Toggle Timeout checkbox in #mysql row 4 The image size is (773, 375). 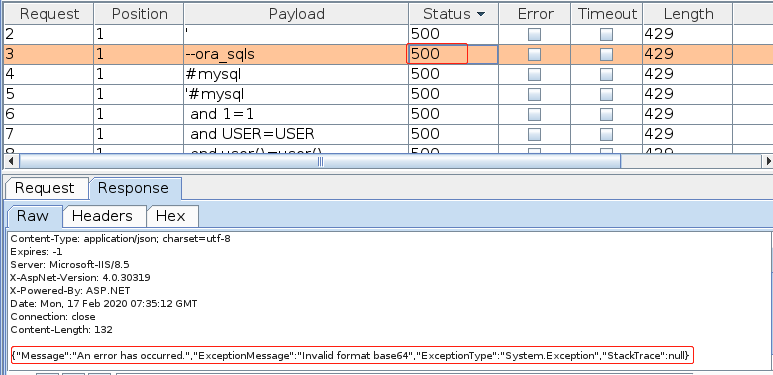point(606,74)
